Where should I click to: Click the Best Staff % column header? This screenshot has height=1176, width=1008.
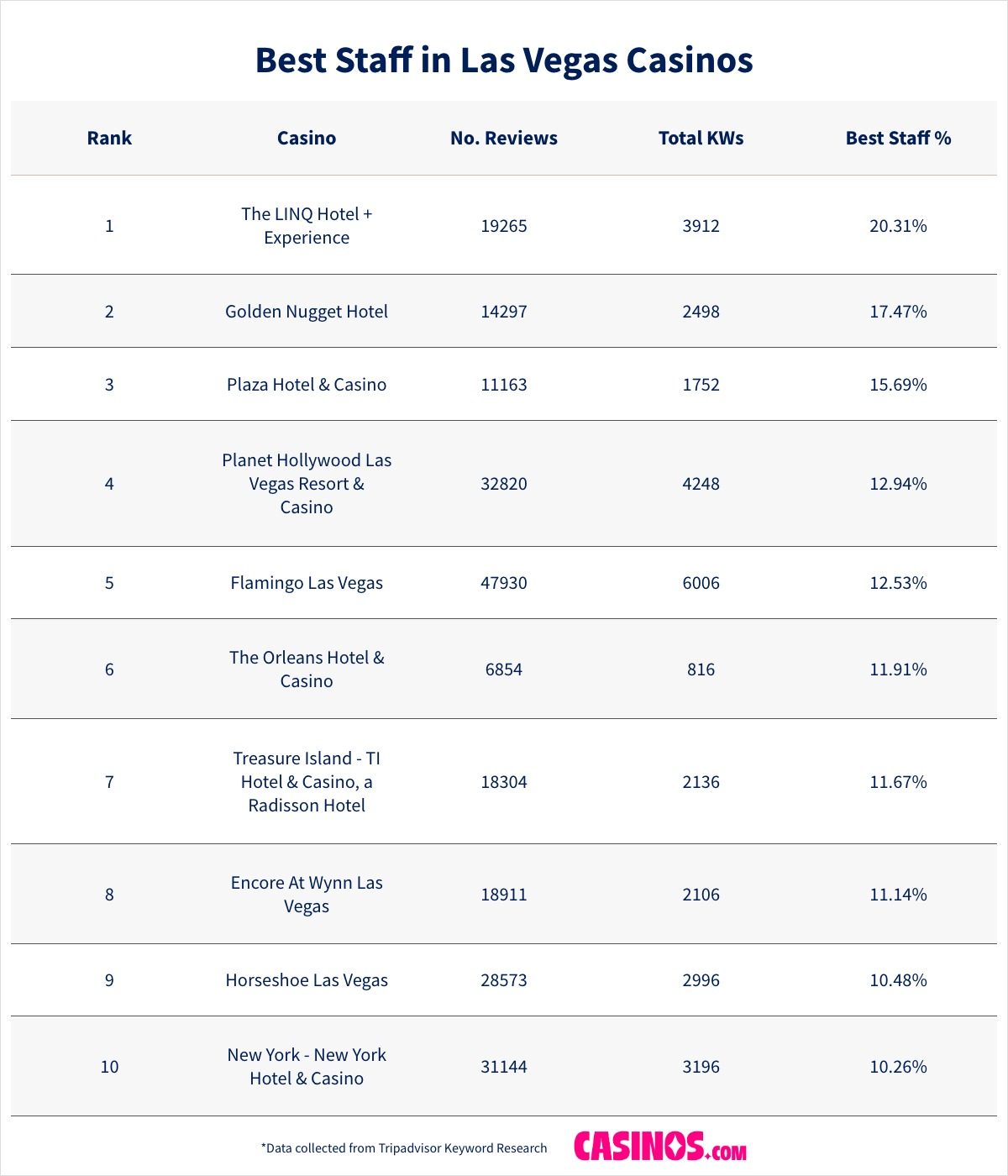tap(898, 138)
